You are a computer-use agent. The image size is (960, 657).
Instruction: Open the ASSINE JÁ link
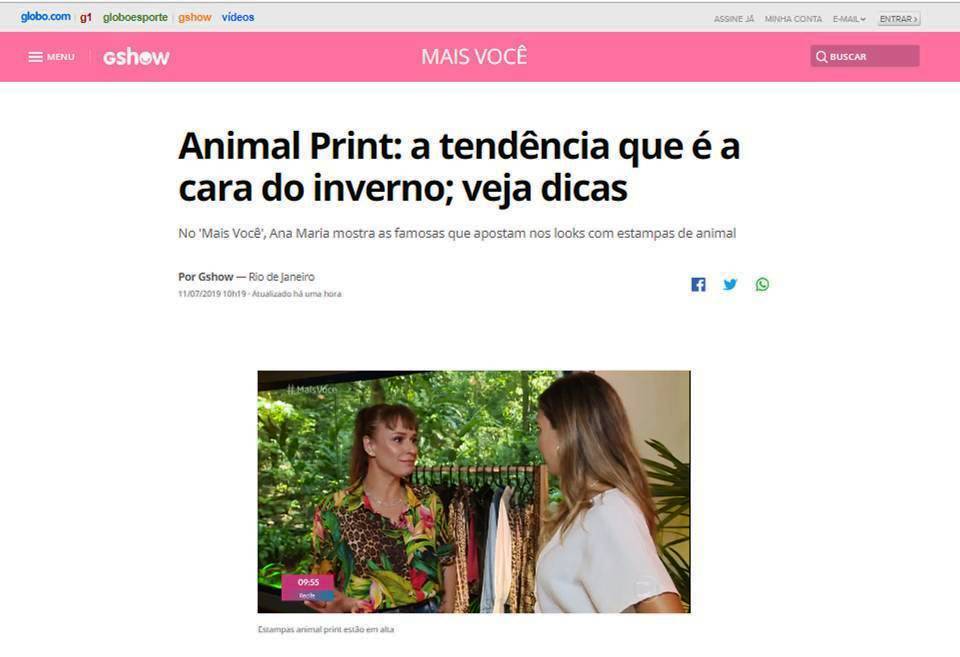pos(734,19)
